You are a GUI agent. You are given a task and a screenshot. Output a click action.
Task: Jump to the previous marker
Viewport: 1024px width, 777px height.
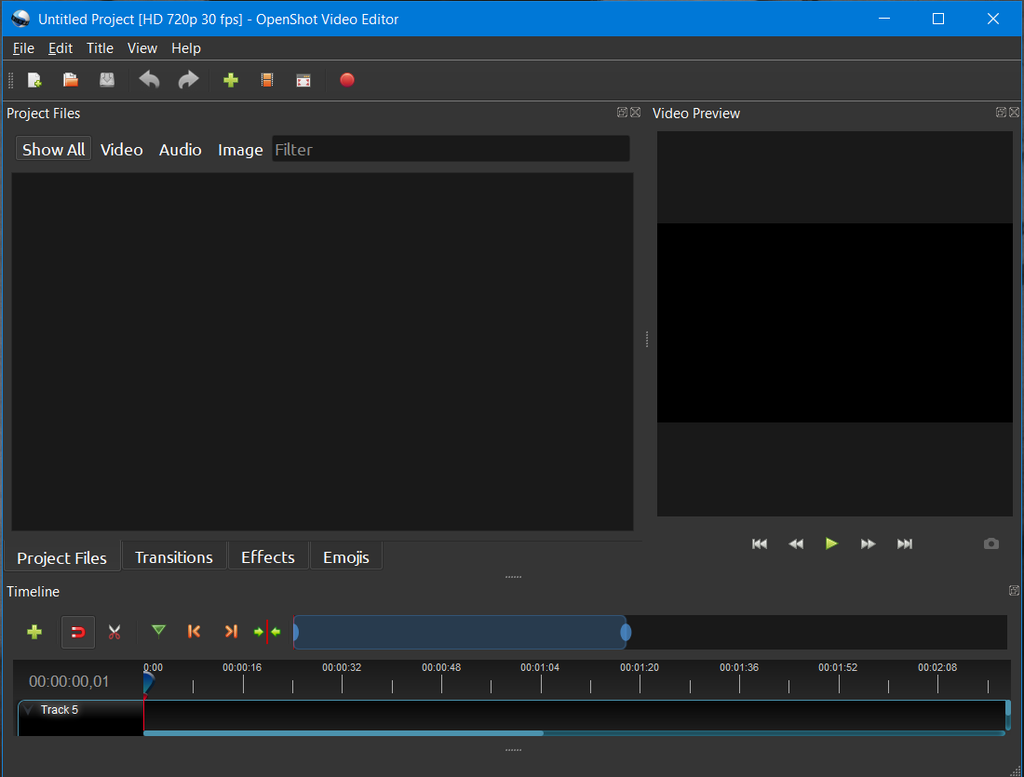[194, 631]
